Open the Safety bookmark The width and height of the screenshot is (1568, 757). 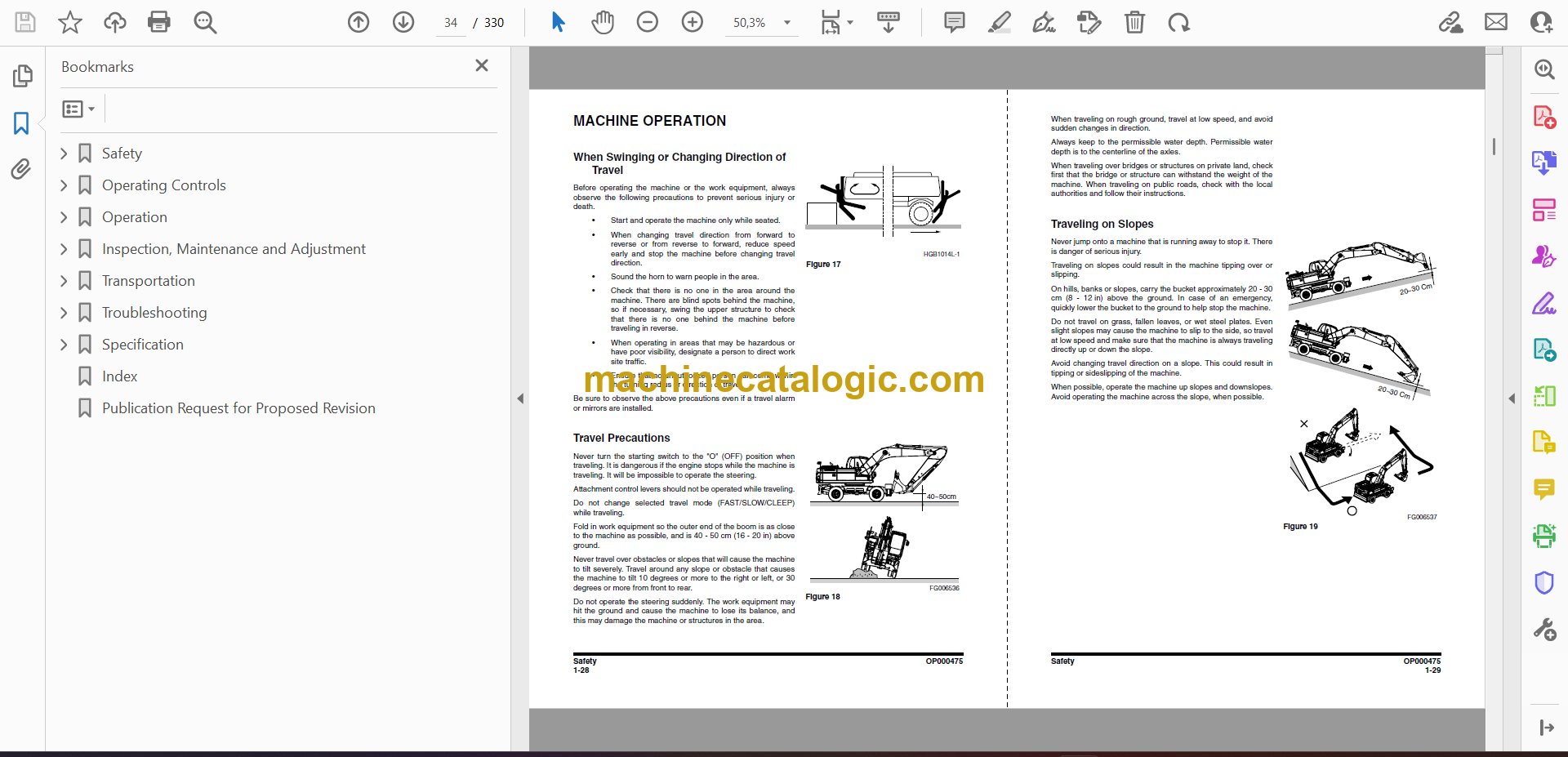point(122,154)
